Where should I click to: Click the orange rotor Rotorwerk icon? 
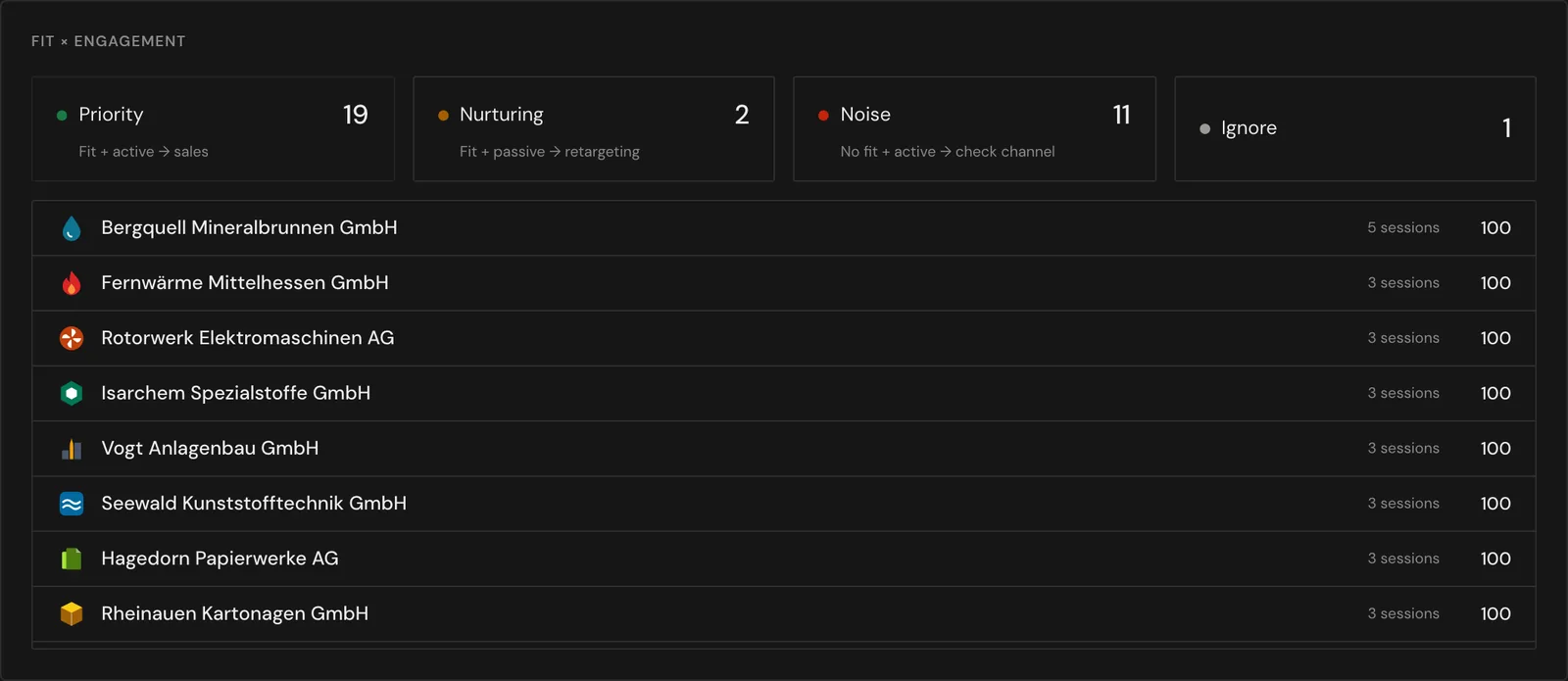pos(72,338)
